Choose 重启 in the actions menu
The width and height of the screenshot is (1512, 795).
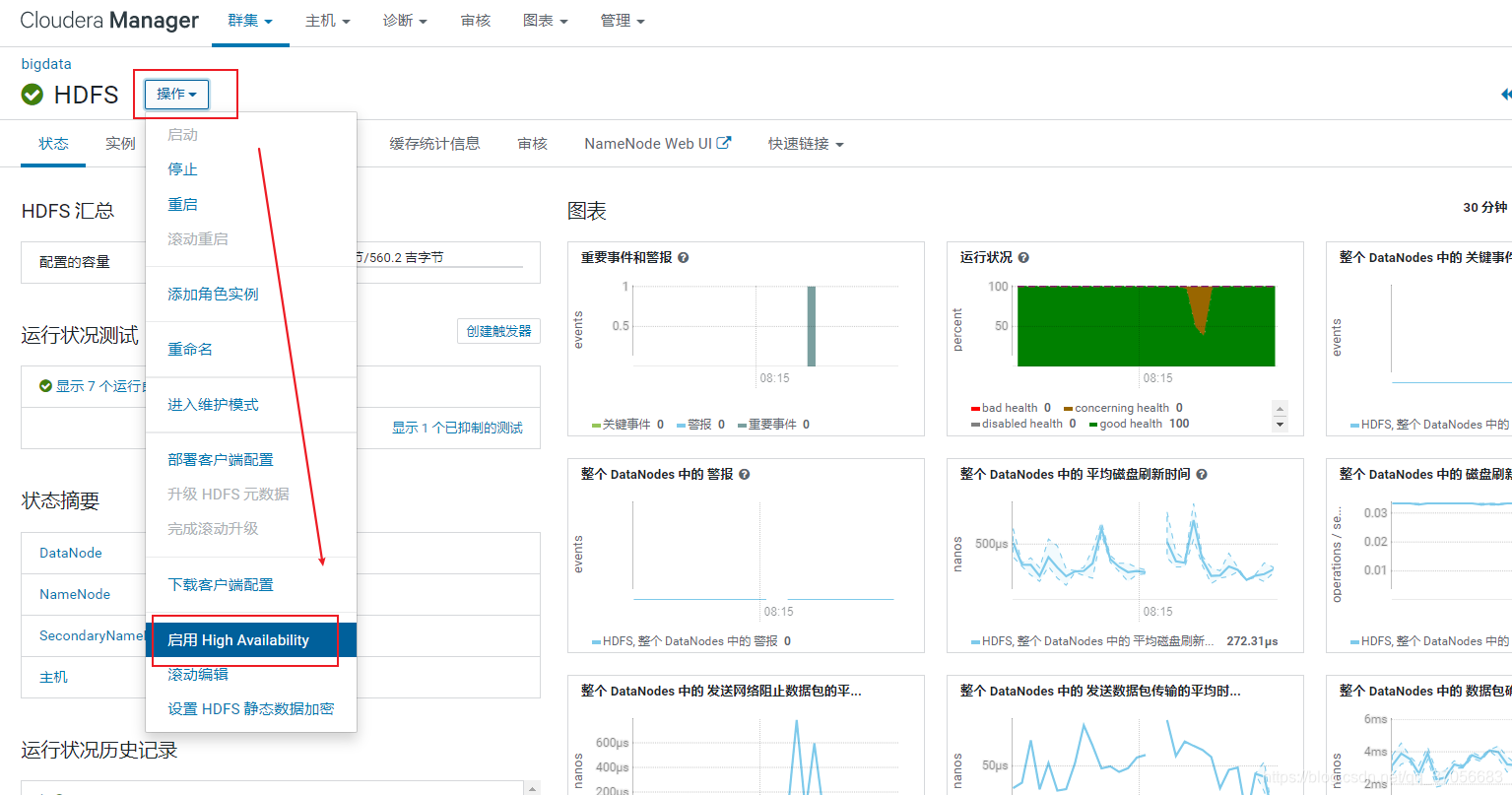(x=251, y=204)
